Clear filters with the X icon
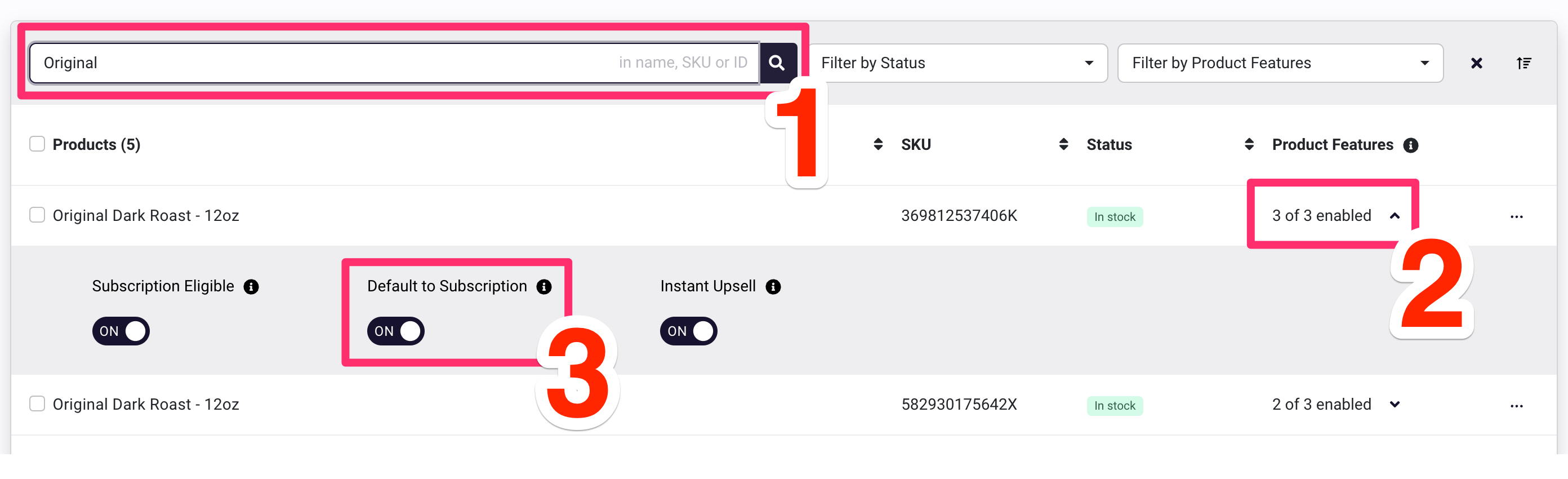 pyautogui.click(x=1476, y=63)
